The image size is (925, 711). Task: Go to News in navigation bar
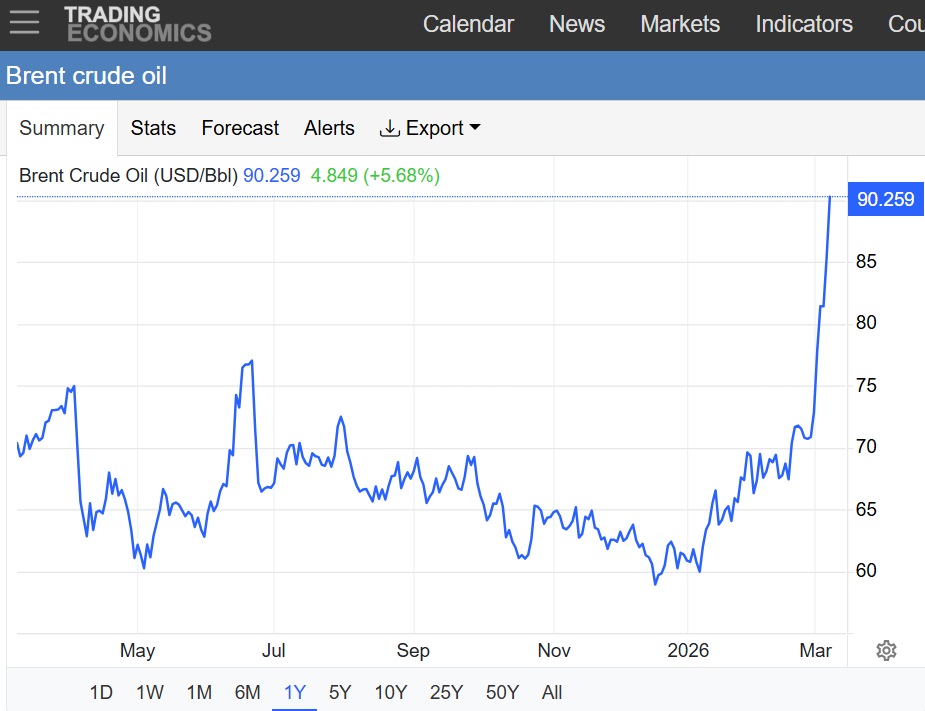pyautogui.click(x=577, y=24)
